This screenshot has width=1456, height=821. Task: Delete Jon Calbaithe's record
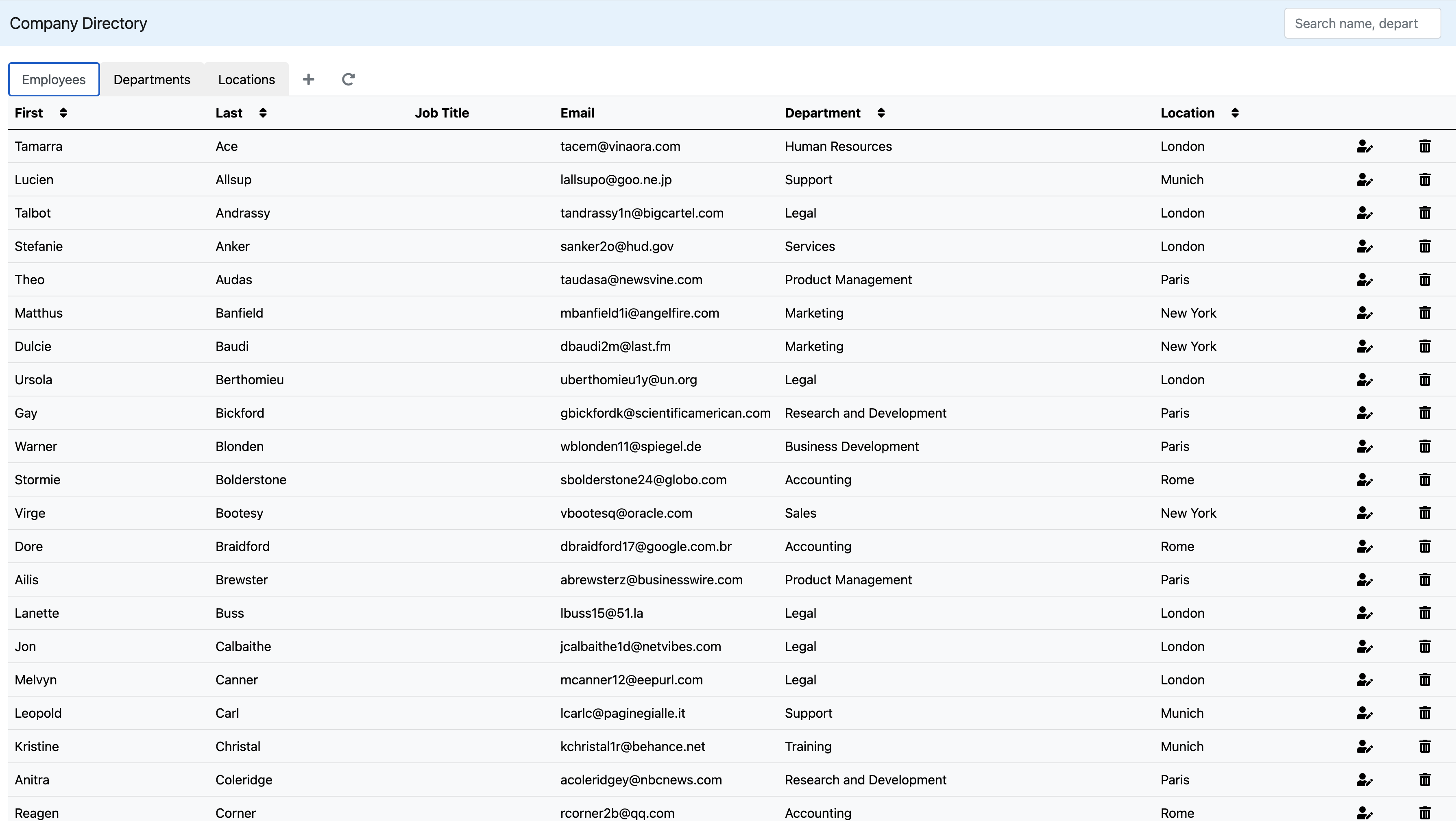[x=1425, y=647]
